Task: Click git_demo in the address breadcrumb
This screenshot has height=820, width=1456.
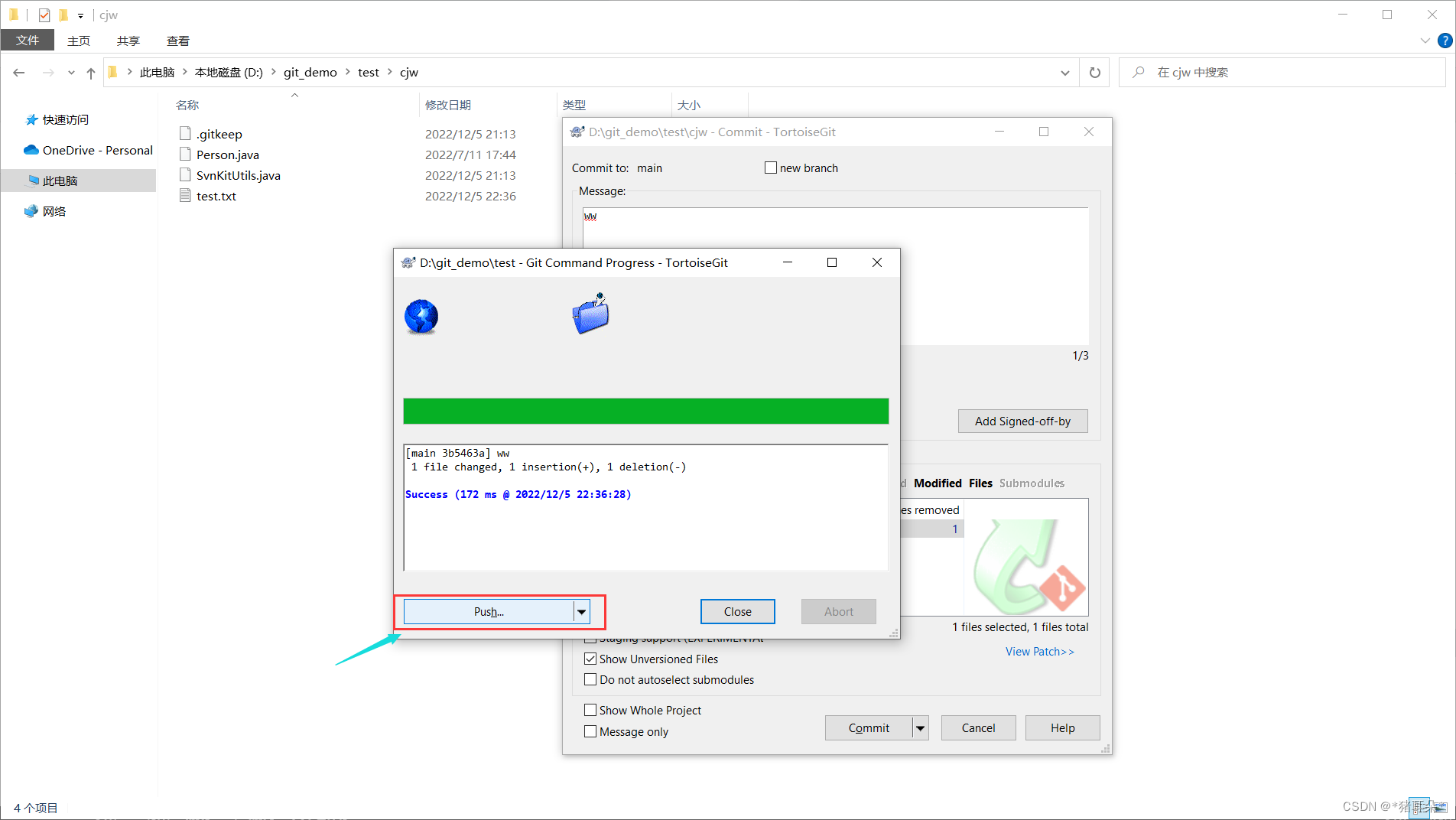Action: click(310, 72)
